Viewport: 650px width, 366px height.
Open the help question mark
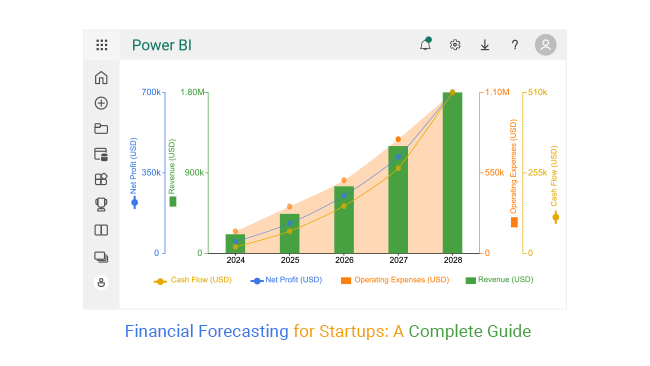[514, 45]
